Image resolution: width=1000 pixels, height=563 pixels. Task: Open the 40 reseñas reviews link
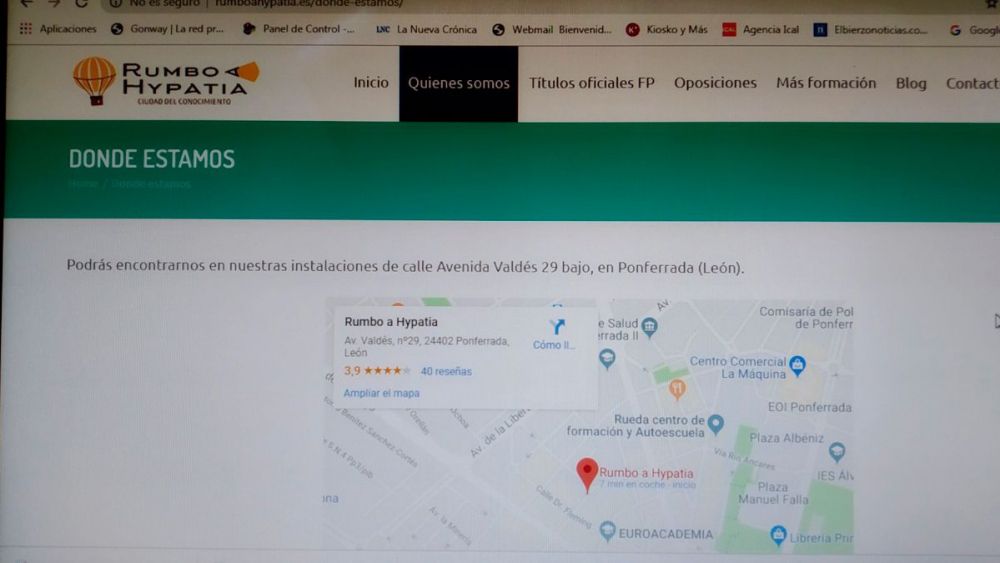(x=446, y=371)
